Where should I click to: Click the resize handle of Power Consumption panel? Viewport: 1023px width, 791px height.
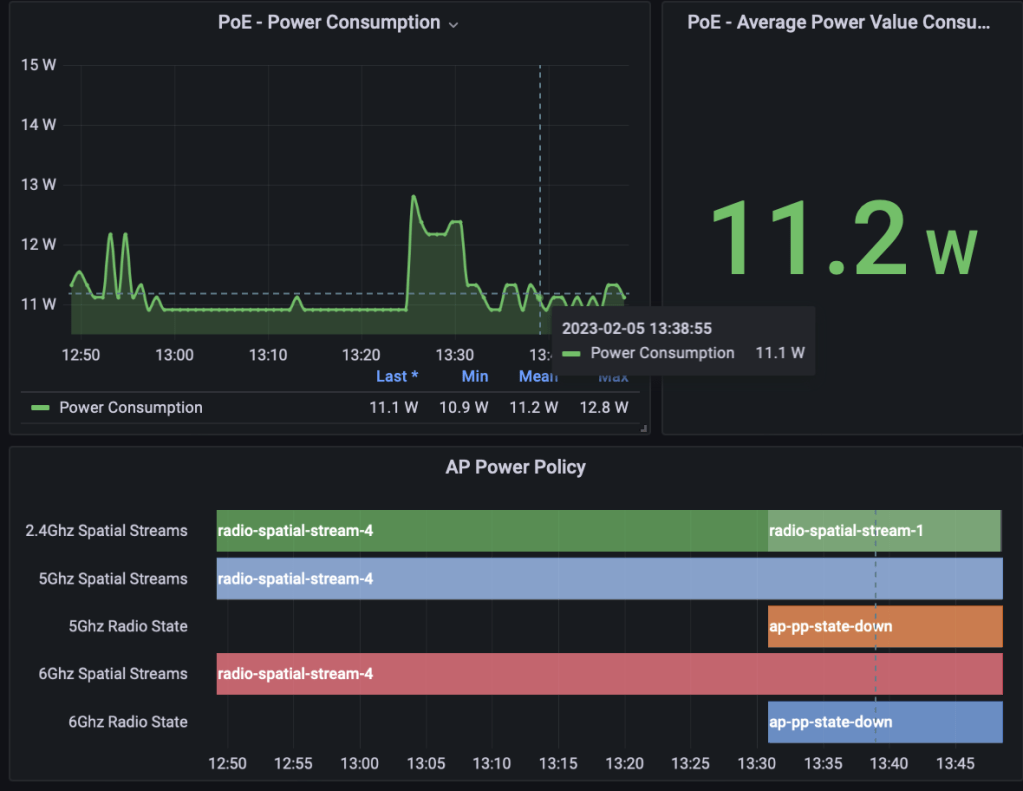(x=643, y=428)
